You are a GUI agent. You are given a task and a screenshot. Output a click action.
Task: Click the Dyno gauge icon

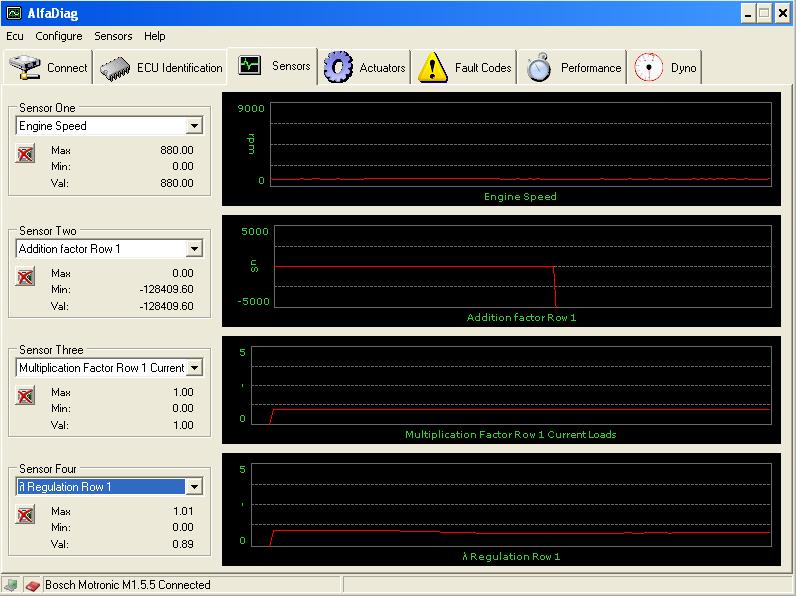(650, 68)
